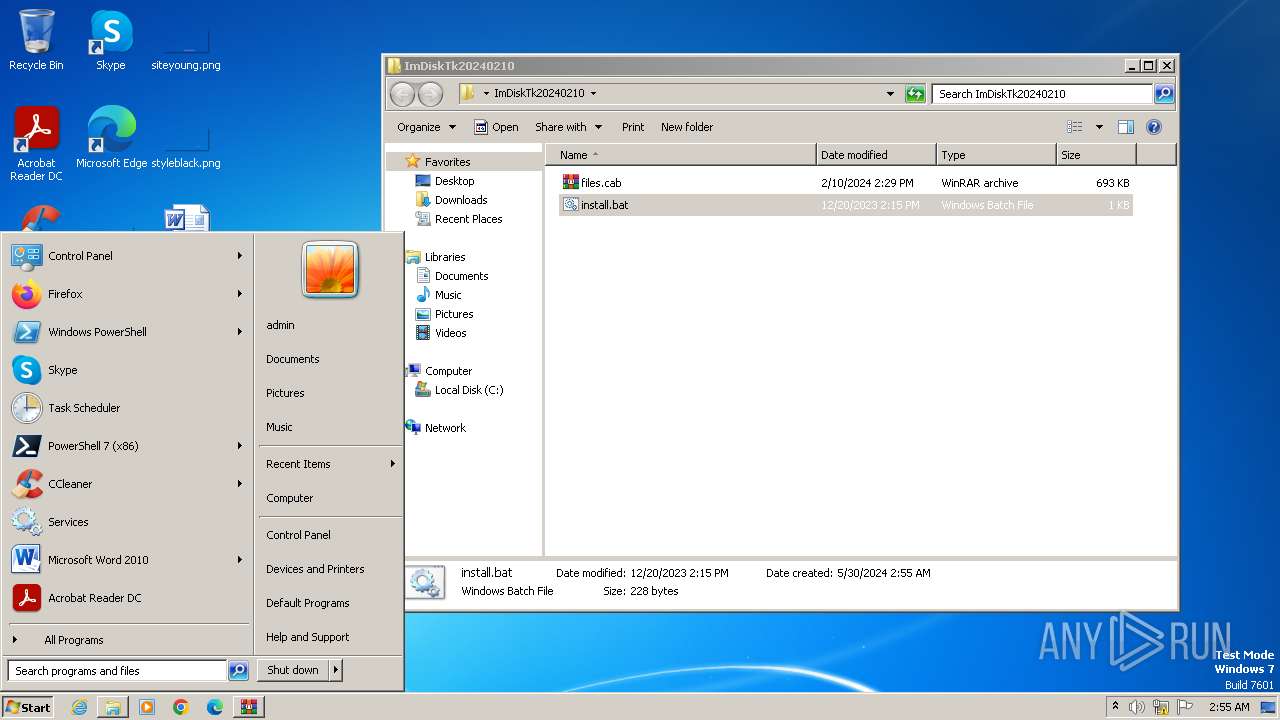Screen dimensions: 1280x720
Task: Toggle the preview pane button
Action: click(1125, 127)
